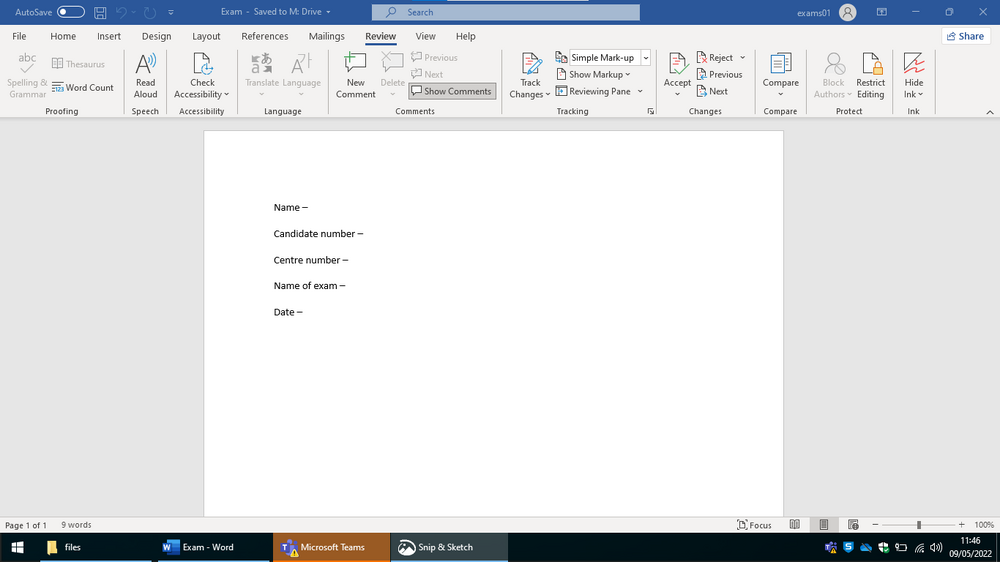The height and width of the screenshot is (562, 1000).
Task: Switch to the Design tab
Action: (x=156, y=36)
